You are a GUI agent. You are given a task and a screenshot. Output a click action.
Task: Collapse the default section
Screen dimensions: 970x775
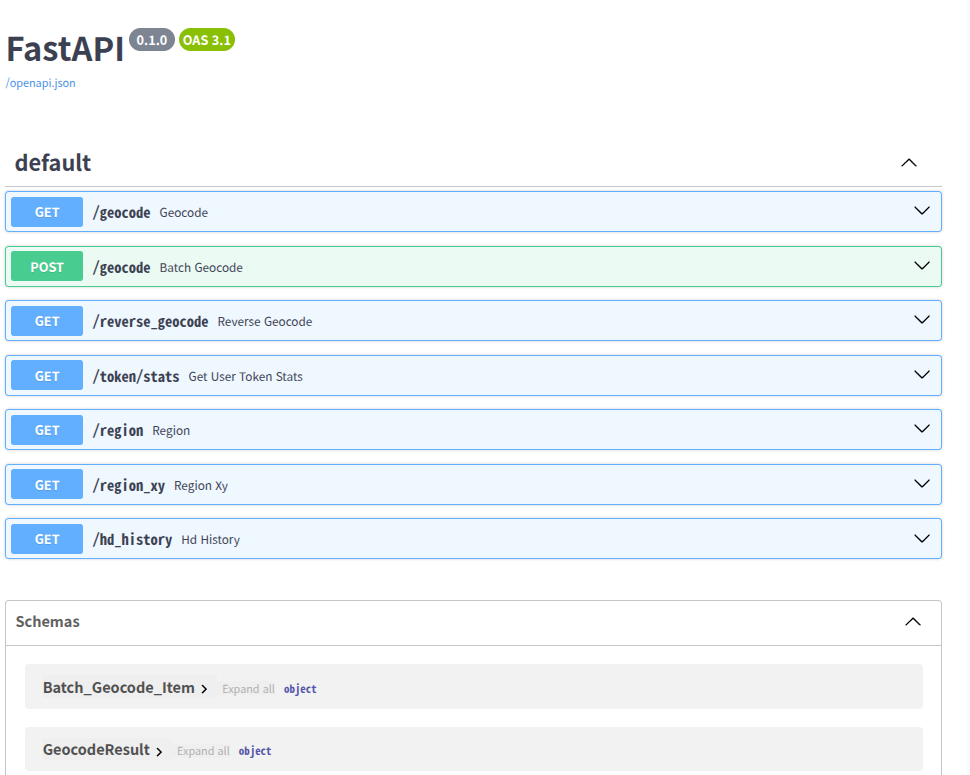click(909, 162)
